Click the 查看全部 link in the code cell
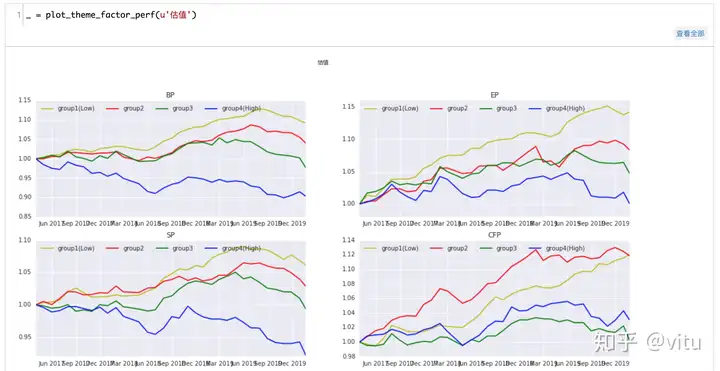This screenshot has width=720, height=371. point(690,34)
